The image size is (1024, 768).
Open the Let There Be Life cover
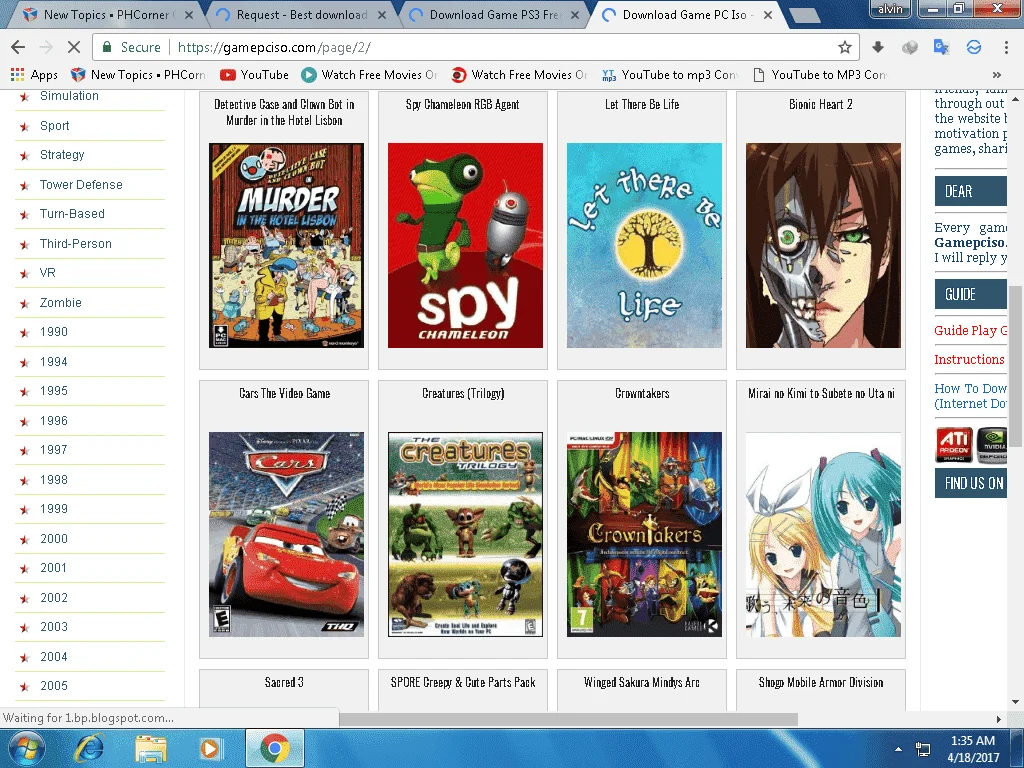[x=644, y=246]
